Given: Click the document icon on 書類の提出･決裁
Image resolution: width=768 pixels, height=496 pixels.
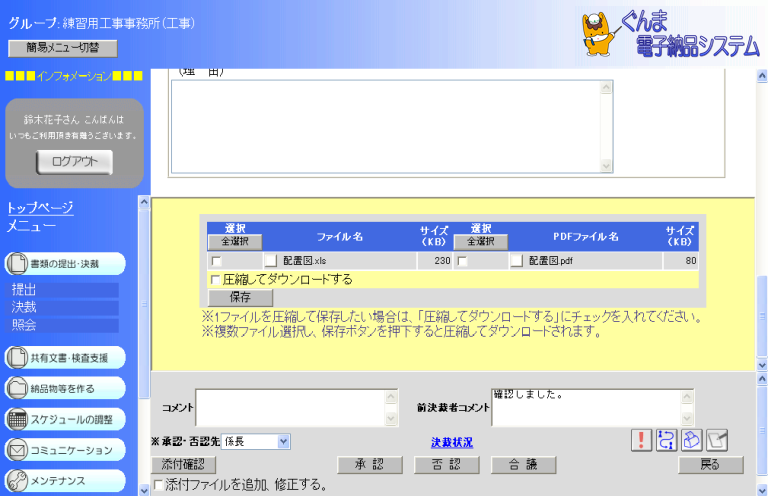Looking at the screenshot, I should pos(17,264).
